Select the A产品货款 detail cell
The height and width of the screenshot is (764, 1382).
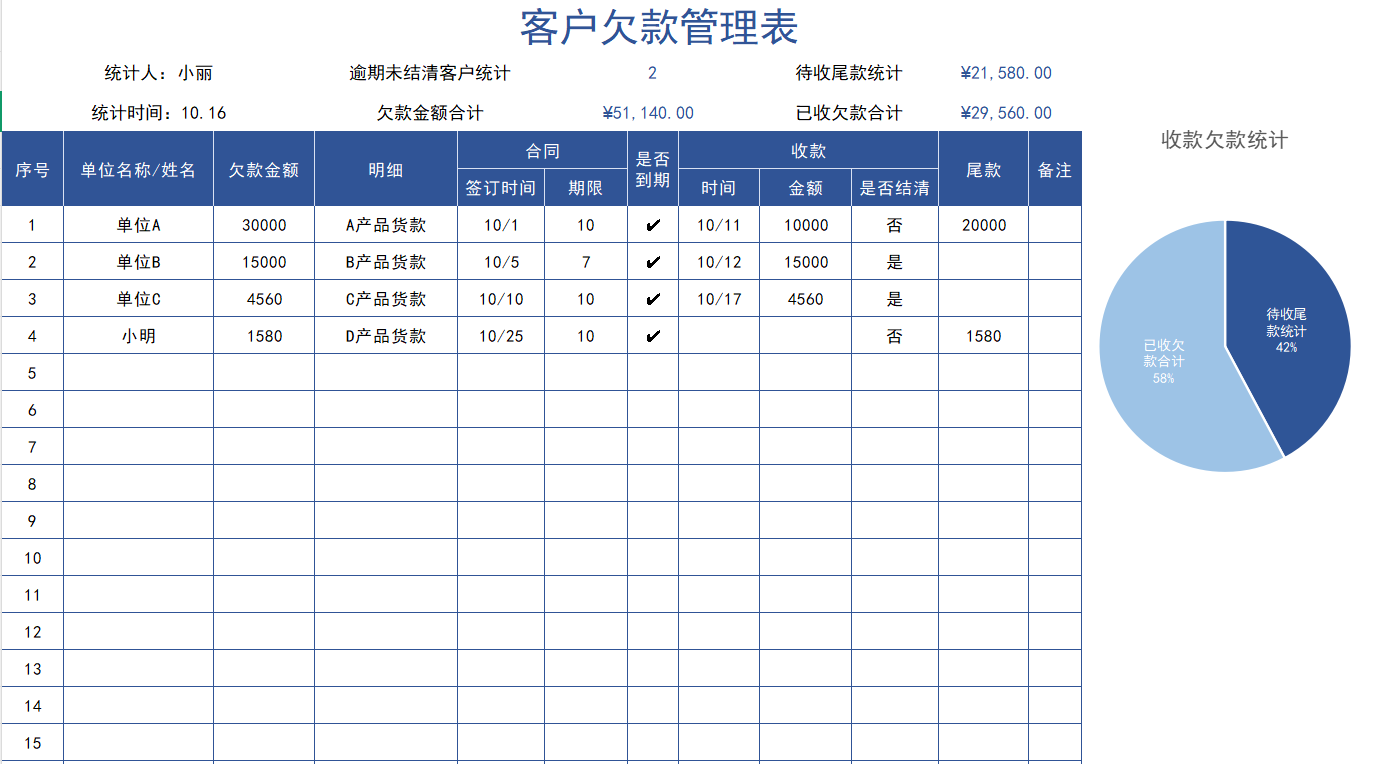386,225
